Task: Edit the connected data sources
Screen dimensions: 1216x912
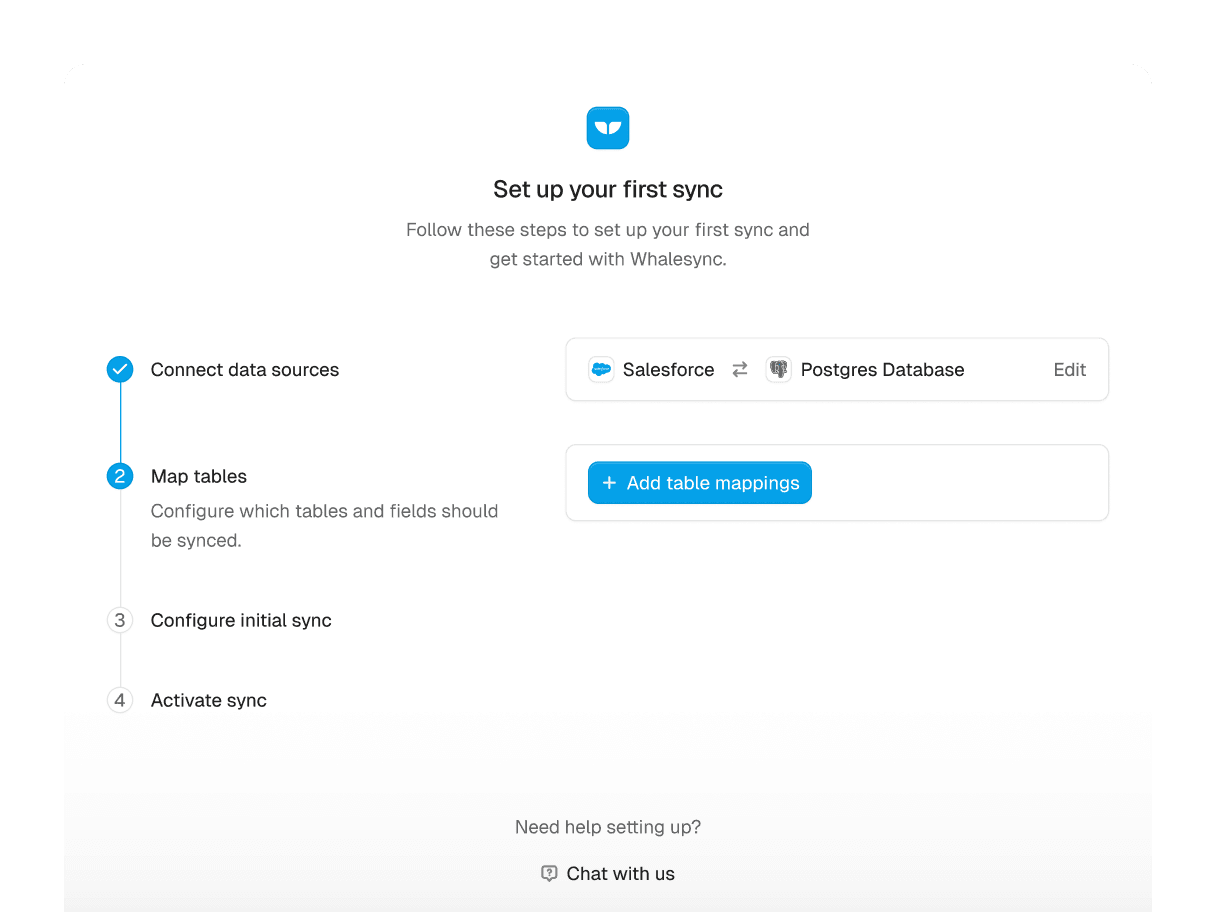Action: [1069, 370]
